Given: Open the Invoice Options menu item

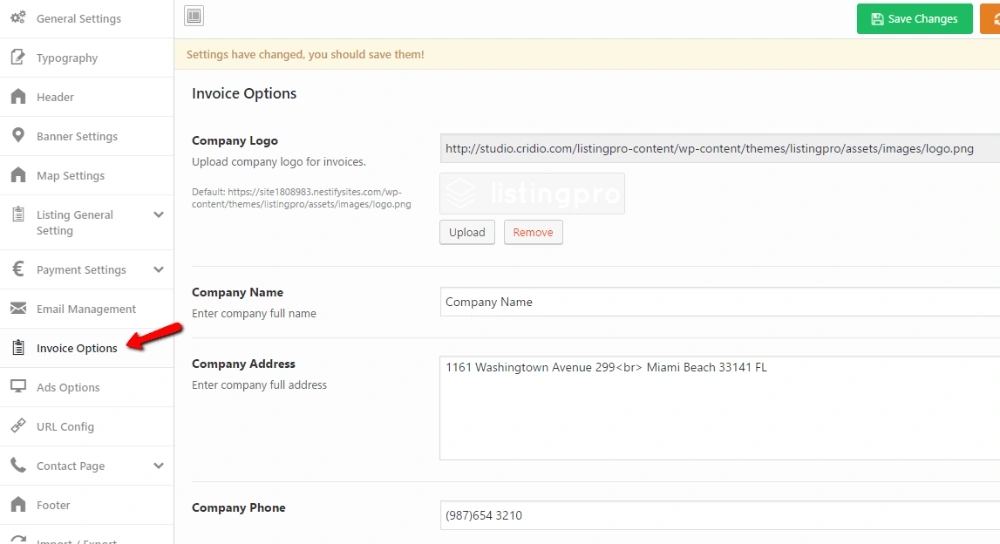Looking at the screenshot, I should pos(76,348).
